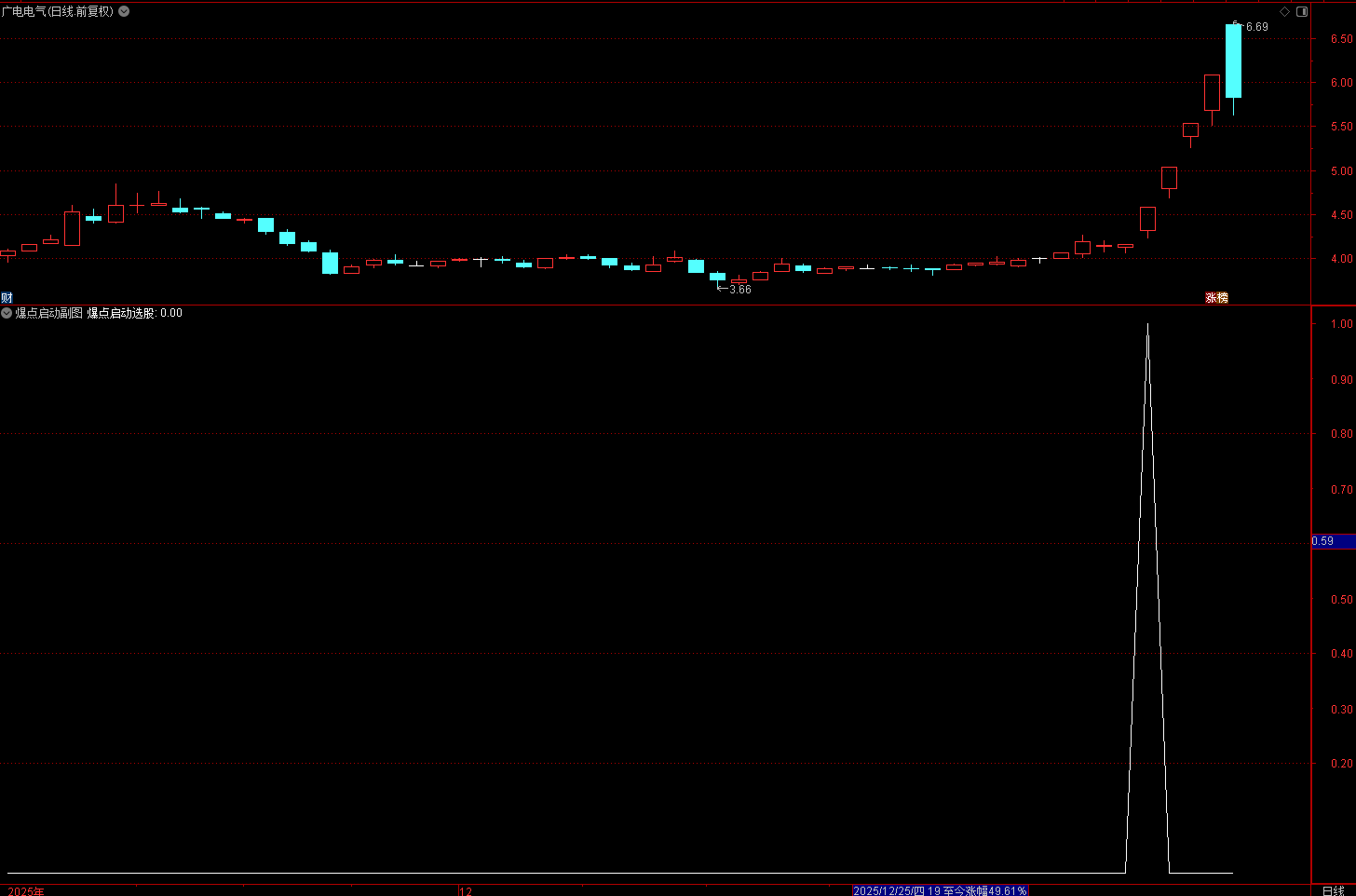
Task: Click the 2025年 label on time axis
Action: coord(26,890)
